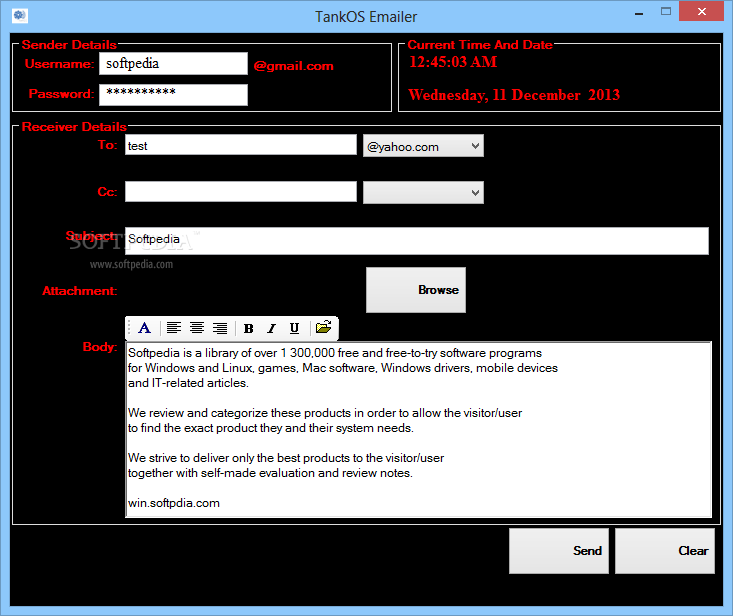
Task: Focus the Username field
Action: pos(173,64)
